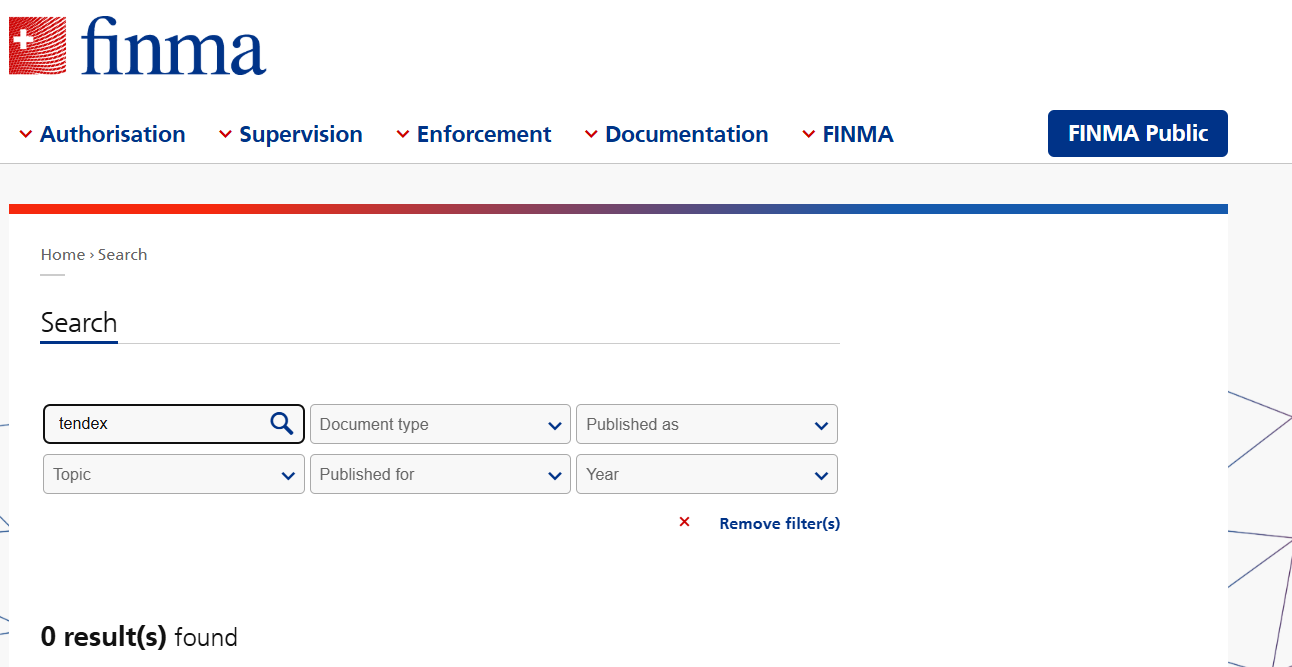
Task: Click the Remove filter(s) link
Action: point(779,523)
